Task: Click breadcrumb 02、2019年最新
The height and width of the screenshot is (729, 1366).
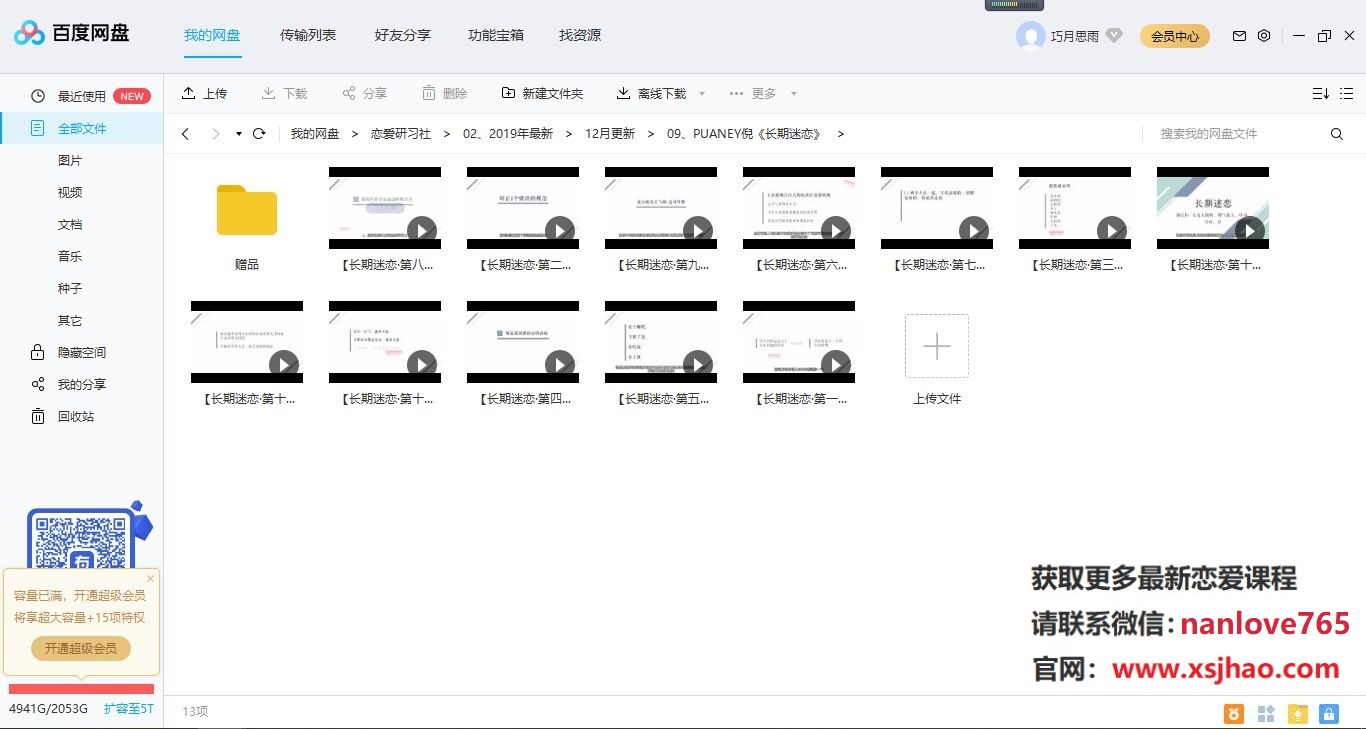Action: pyautogui.click(x=508, y=134)
